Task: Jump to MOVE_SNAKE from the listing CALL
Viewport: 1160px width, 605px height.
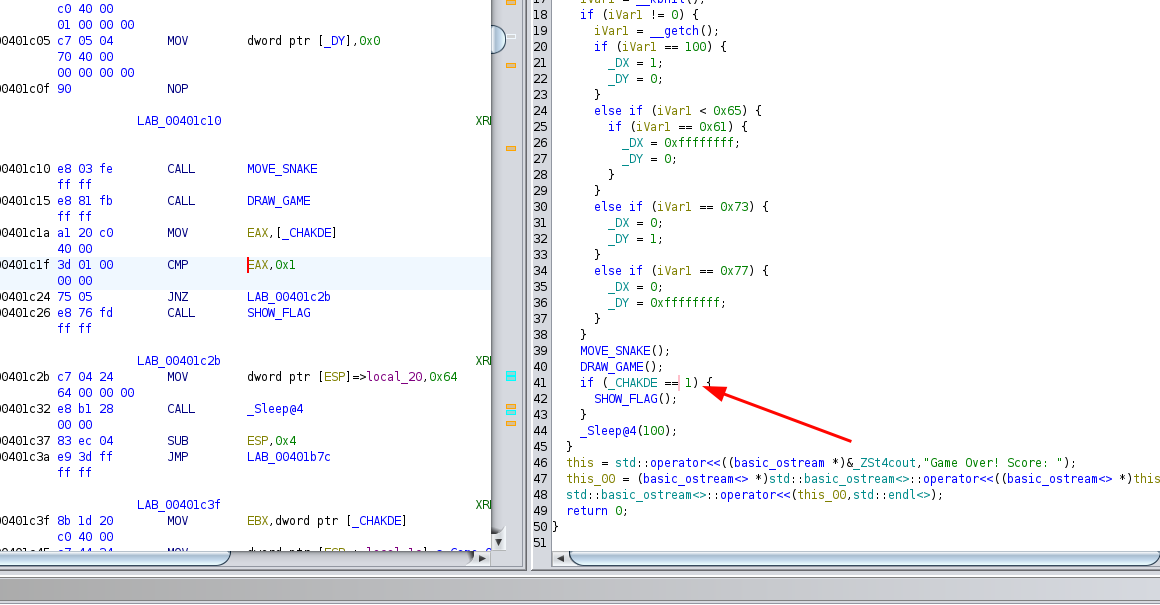Action: pos(282,169)
